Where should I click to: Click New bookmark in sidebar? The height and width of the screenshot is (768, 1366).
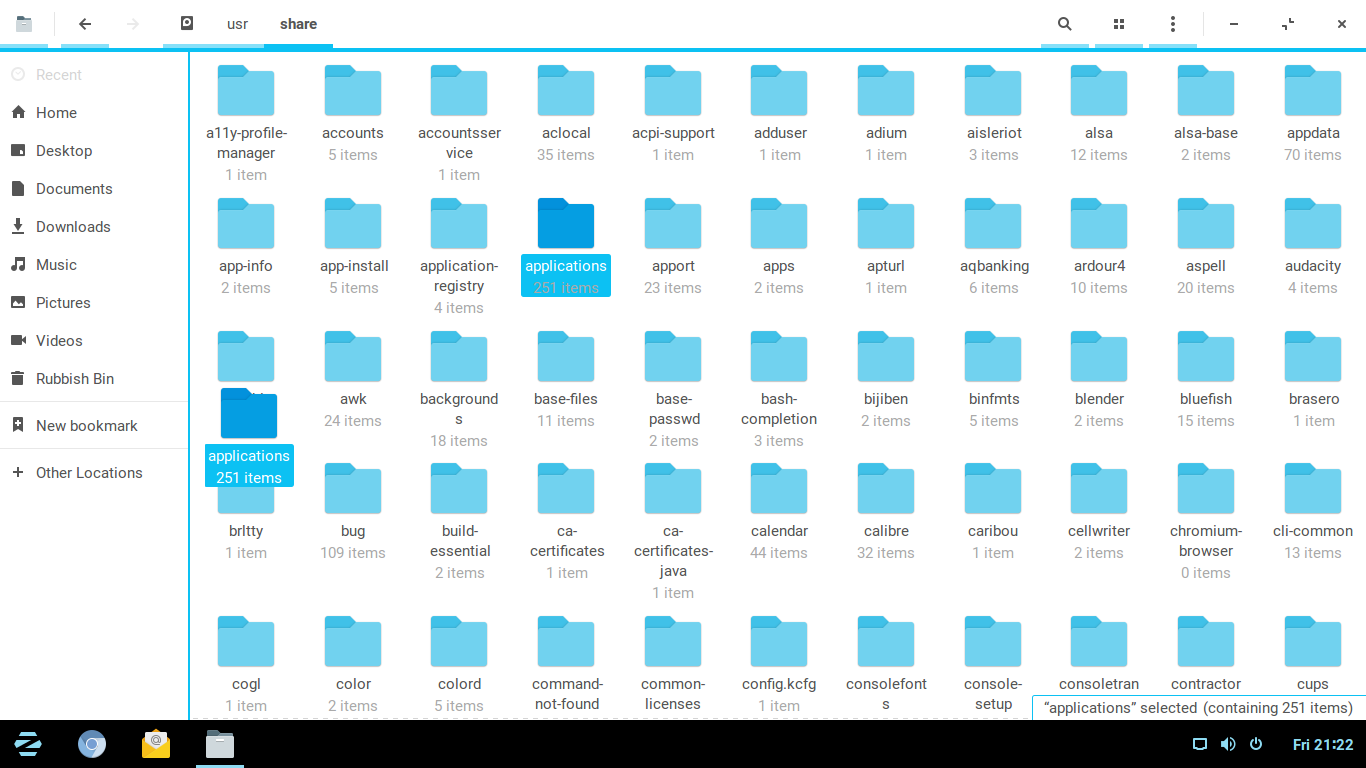(x=86, y=426)
